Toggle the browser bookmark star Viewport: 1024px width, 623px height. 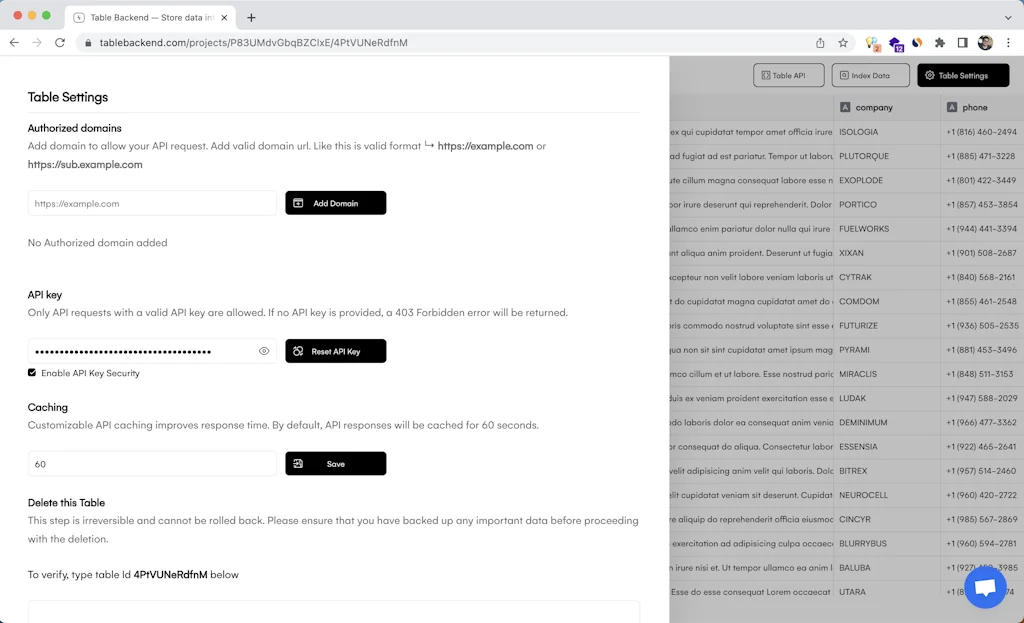(843, 43)
